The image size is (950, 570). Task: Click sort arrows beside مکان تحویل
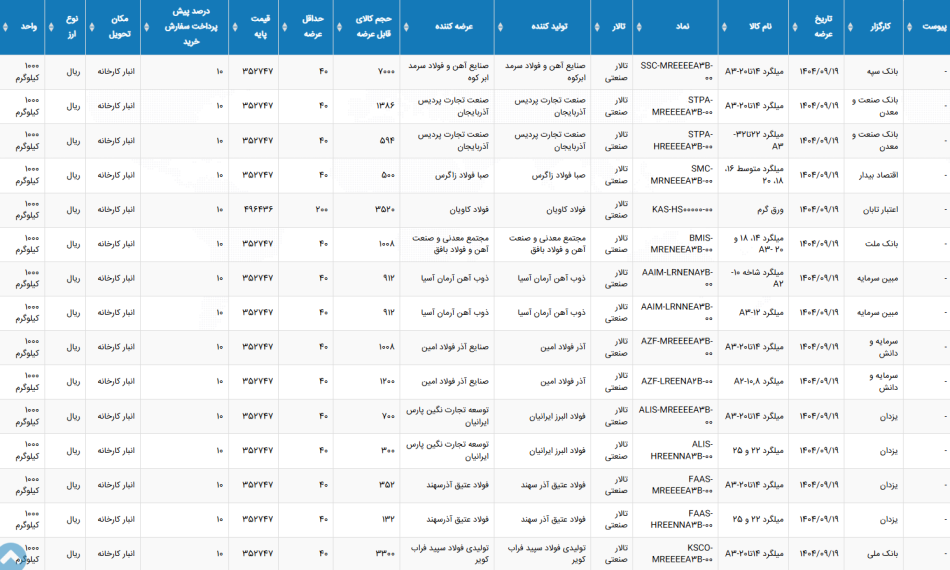92,27
